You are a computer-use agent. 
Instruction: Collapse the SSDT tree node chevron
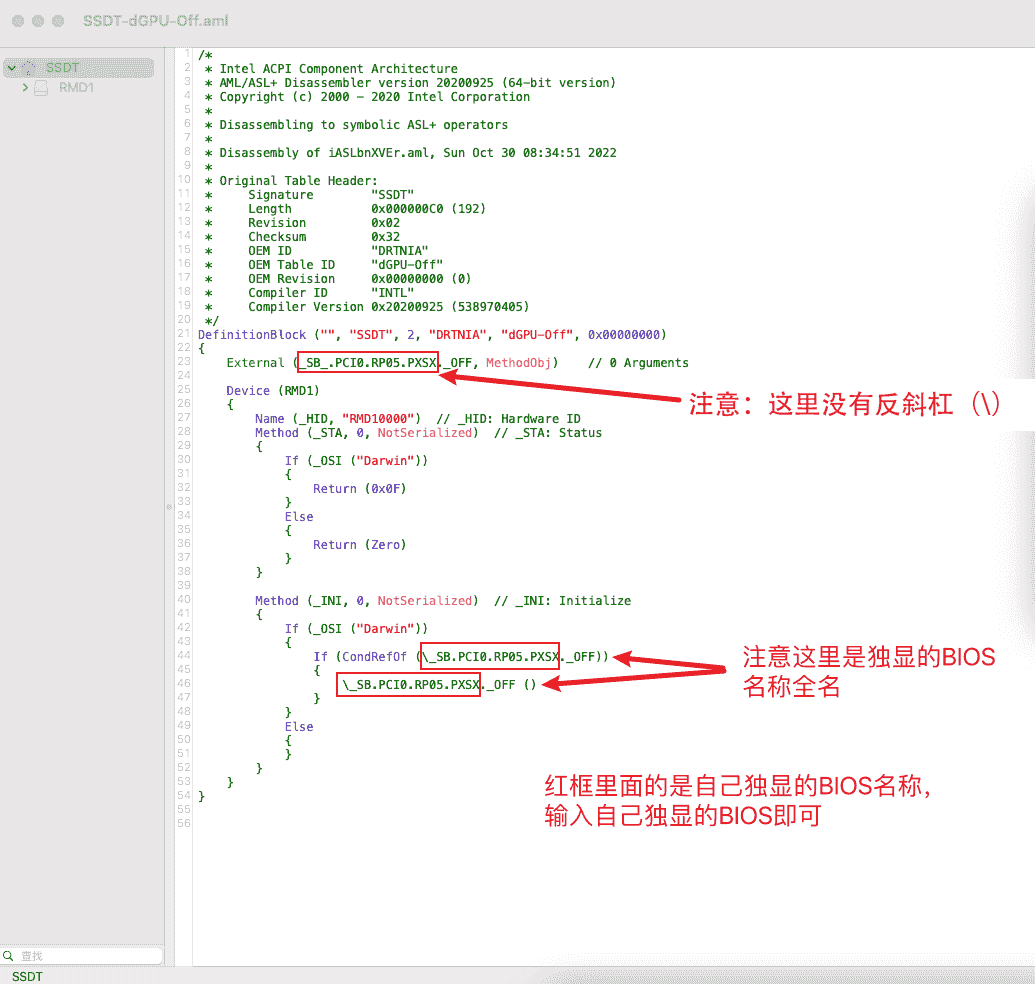click(11, 68)
